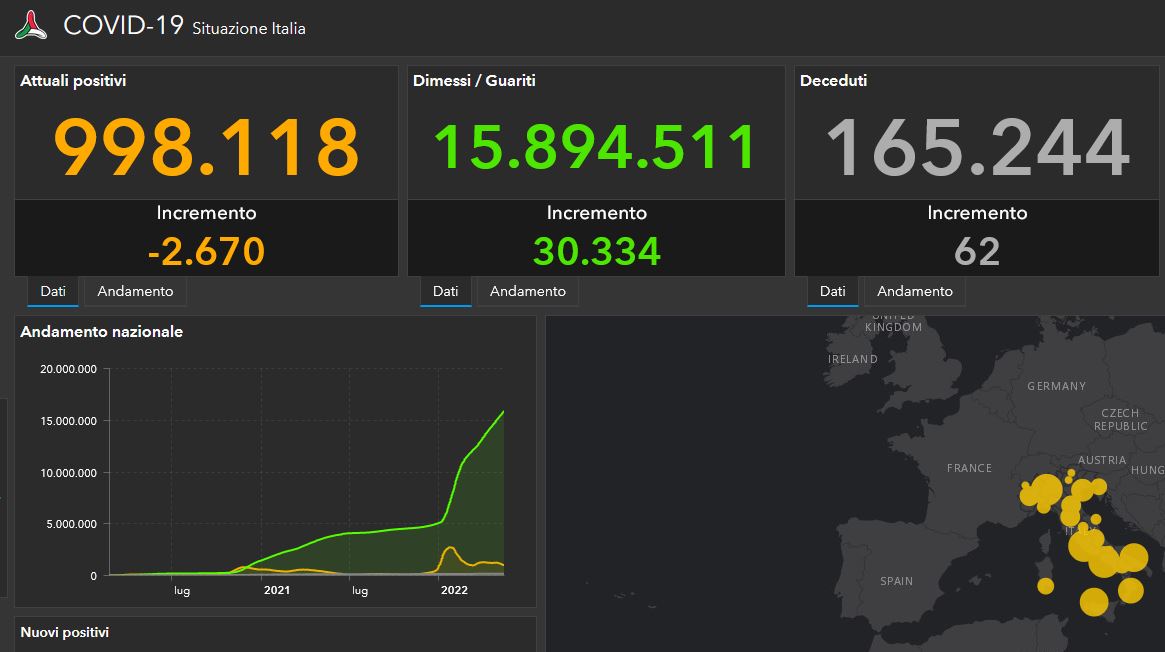Click the 30.334 increment value

597,252
